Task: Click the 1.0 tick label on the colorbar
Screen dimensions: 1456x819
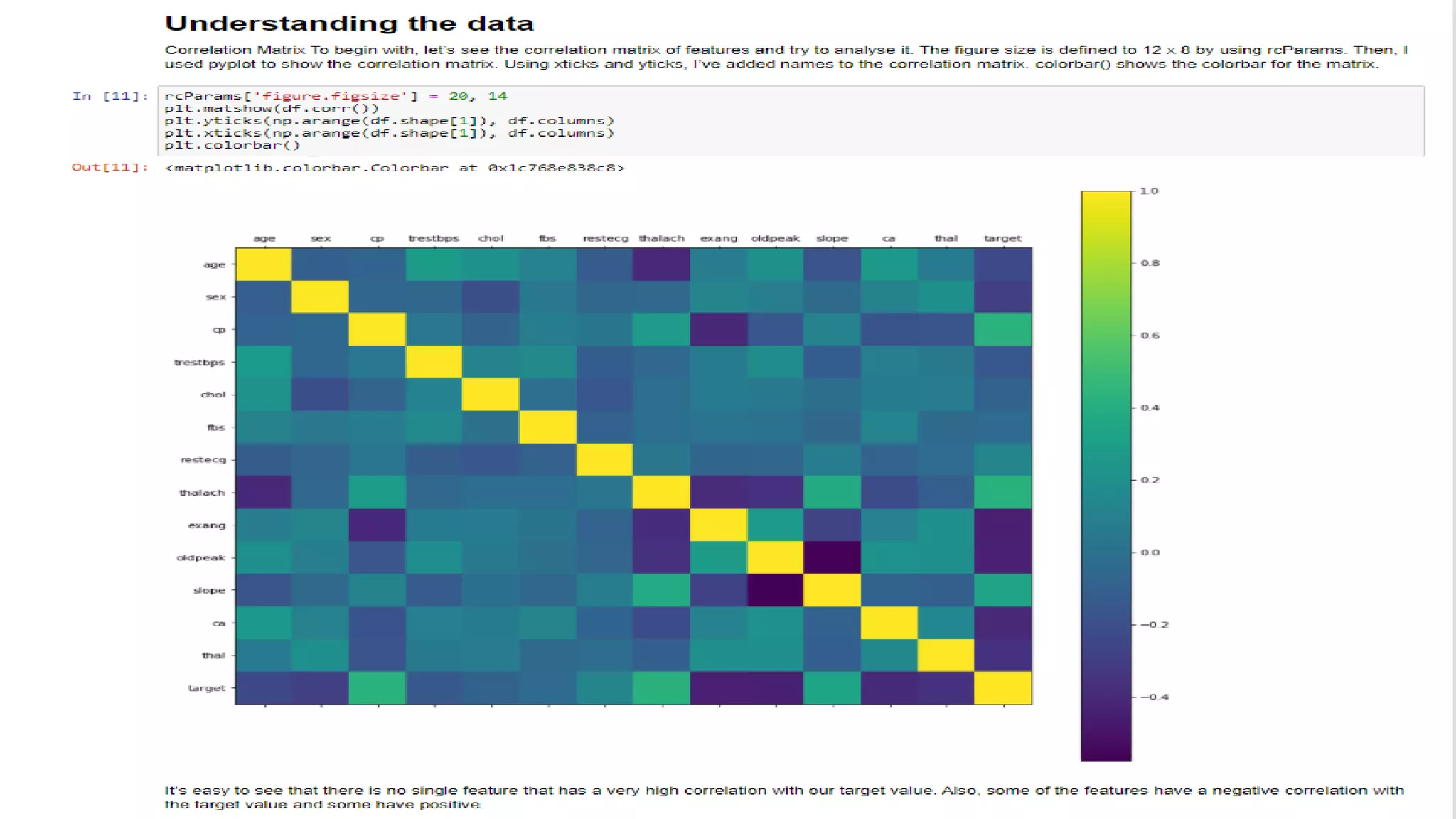Action: (1149, 191)
